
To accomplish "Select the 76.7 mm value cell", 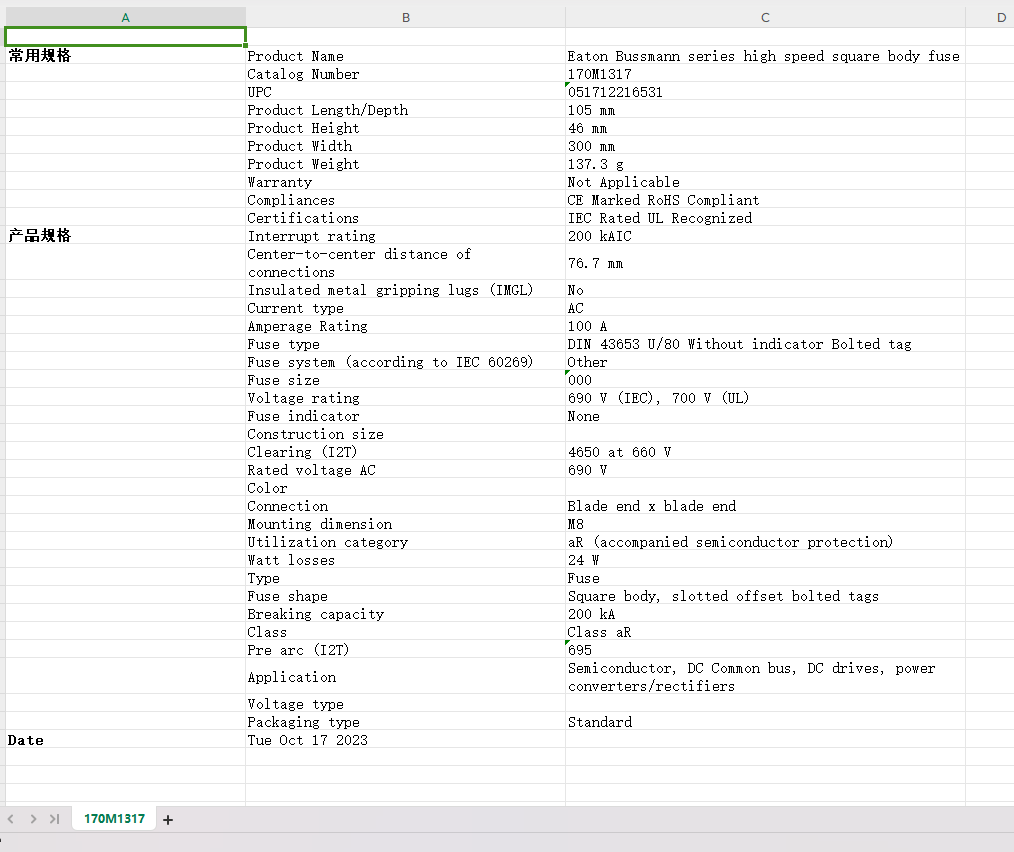I will pyautogui.click(x=765, y=263).
